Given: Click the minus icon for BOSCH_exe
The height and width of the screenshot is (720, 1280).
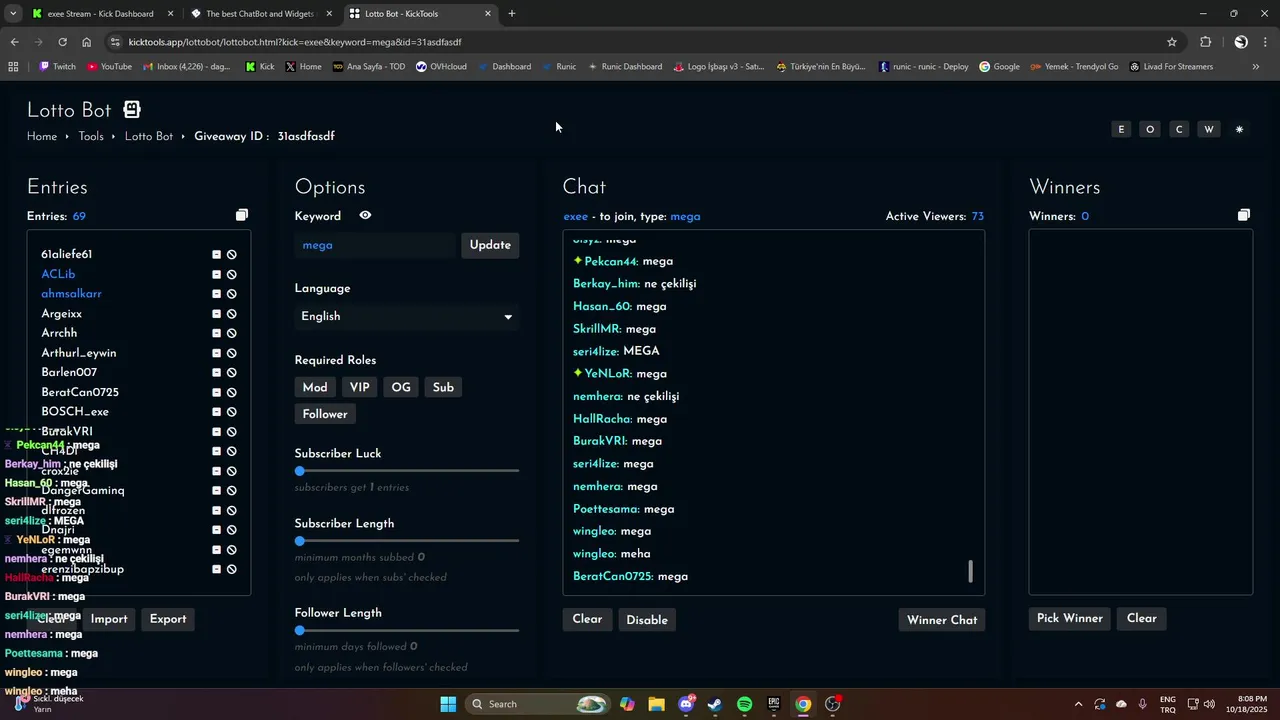Looking at the screenshot, I should (x=216, y=412).
